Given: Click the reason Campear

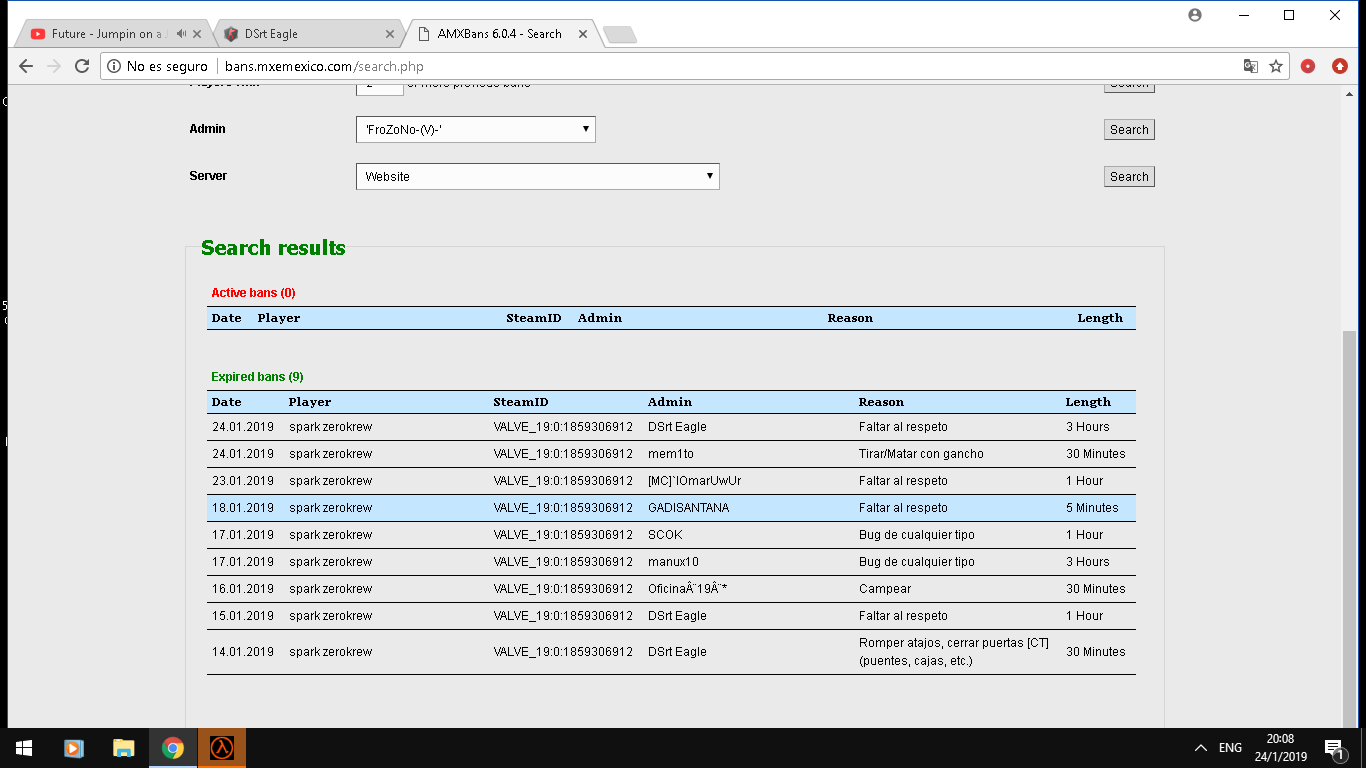Looking at the screenshot, I should pyautogui.click(x=885, y=589).
